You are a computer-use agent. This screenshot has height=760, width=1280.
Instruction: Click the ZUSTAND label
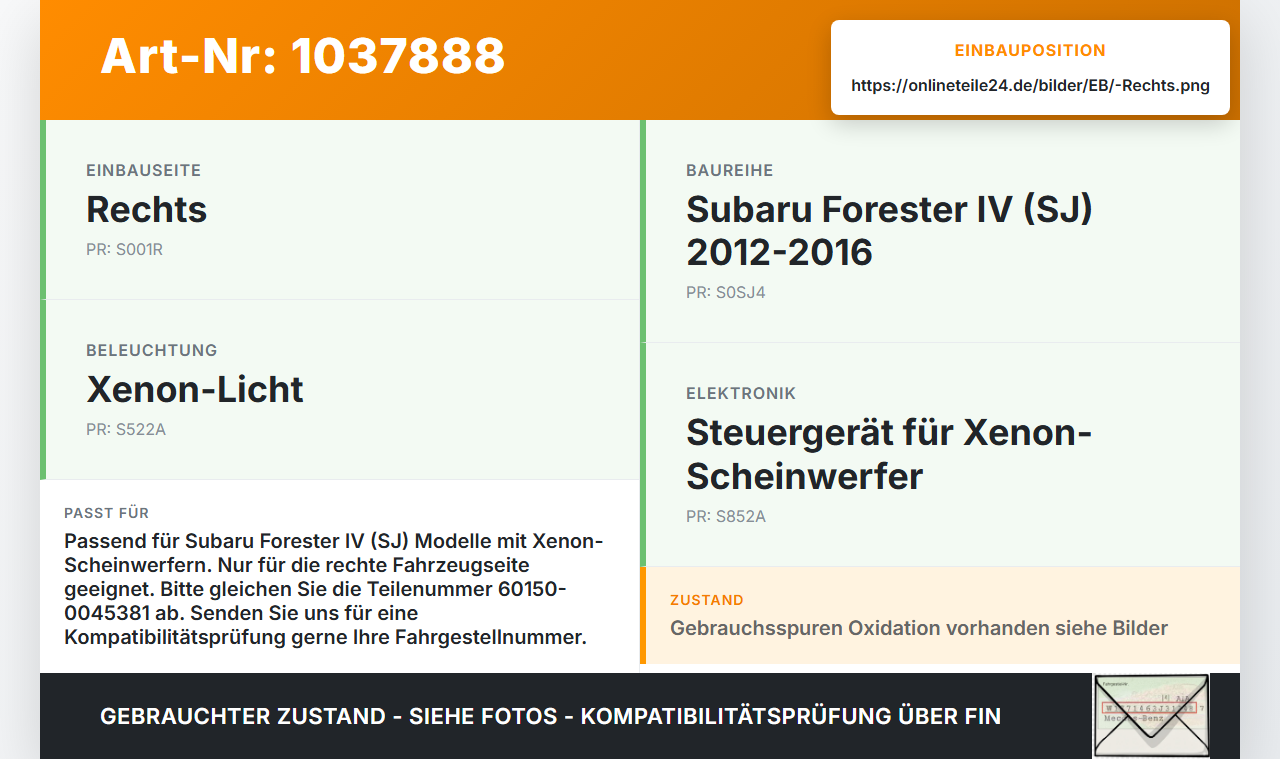click(x=707, y=600)
